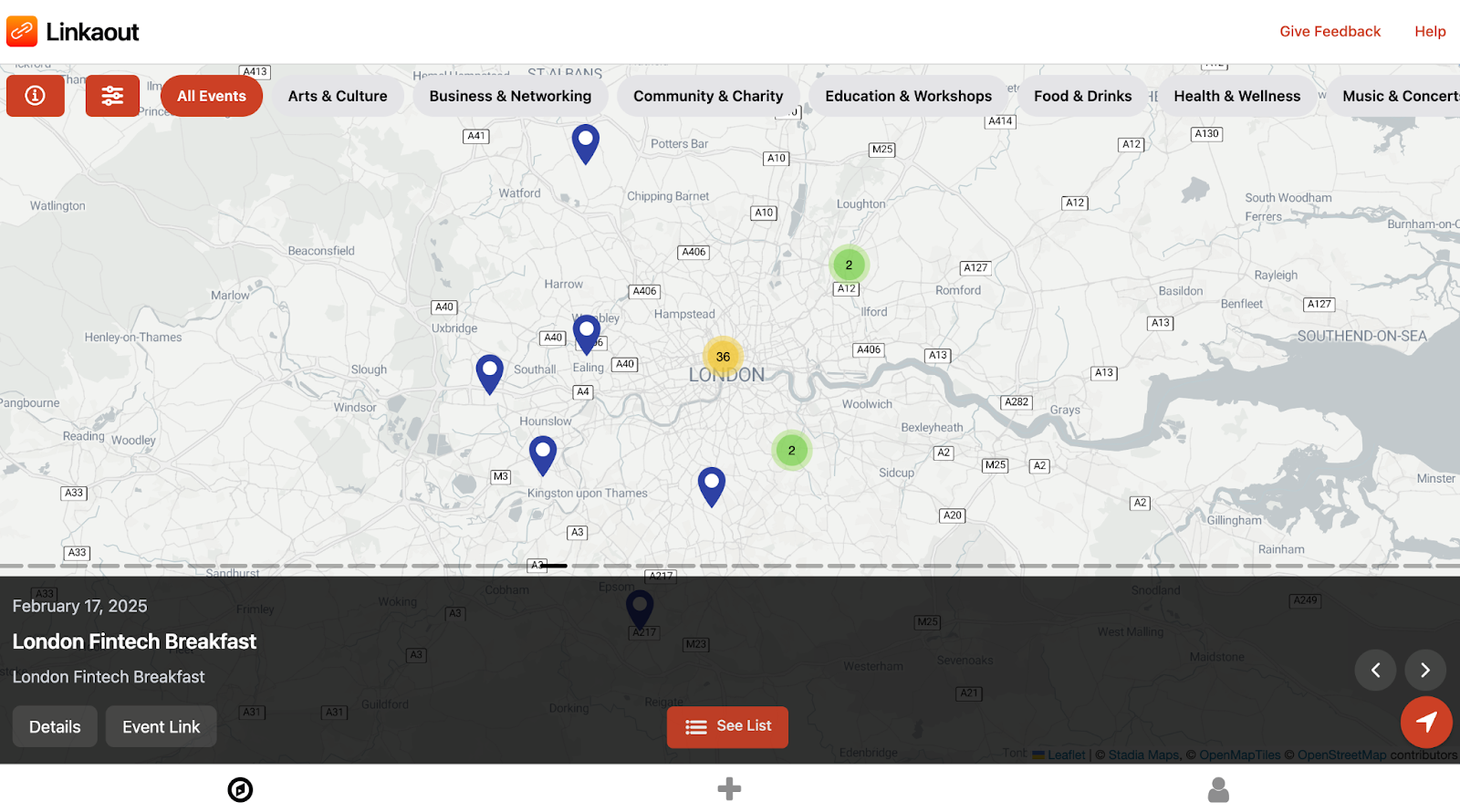Select the All Events filter
1460x812 pixels.
(x=212, y=96)
